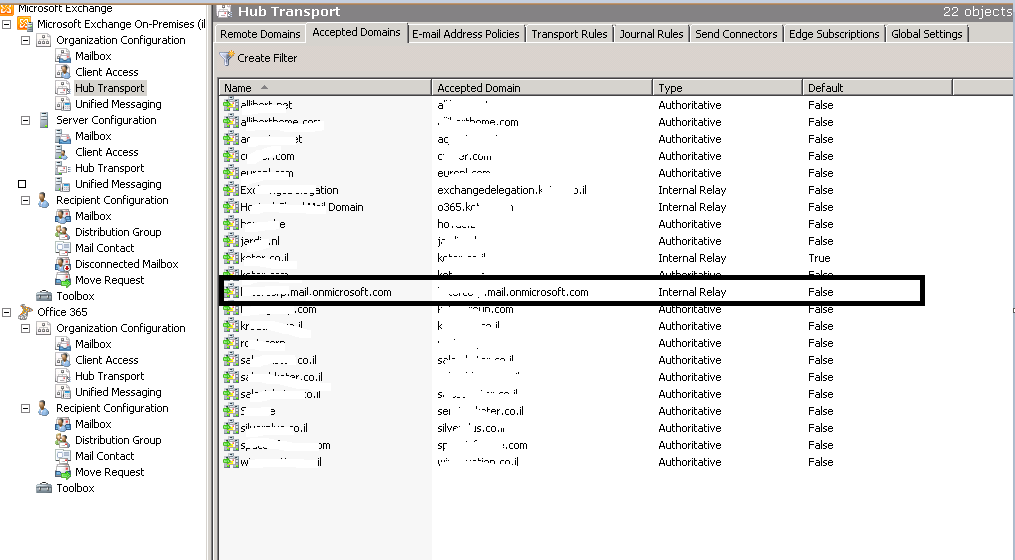The image size is (1015, 560).
Task: Select Unified Messaging under Office 365
Action: (x=118, y=392)
